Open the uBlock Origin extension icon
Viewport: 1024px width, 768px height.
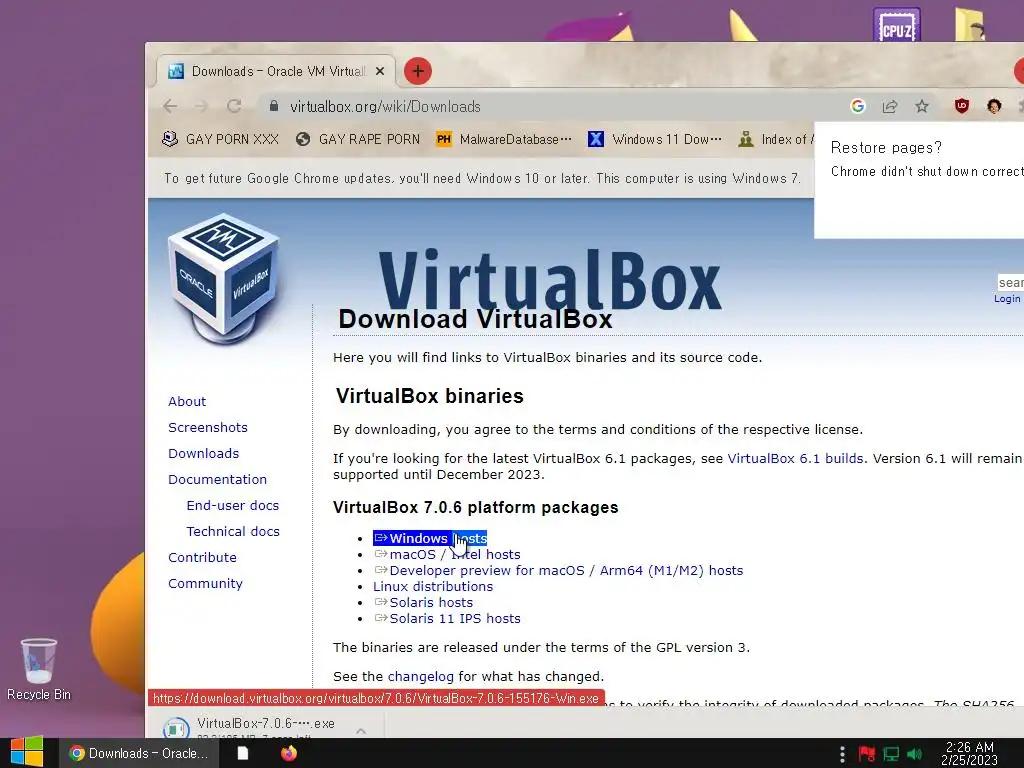961,106
